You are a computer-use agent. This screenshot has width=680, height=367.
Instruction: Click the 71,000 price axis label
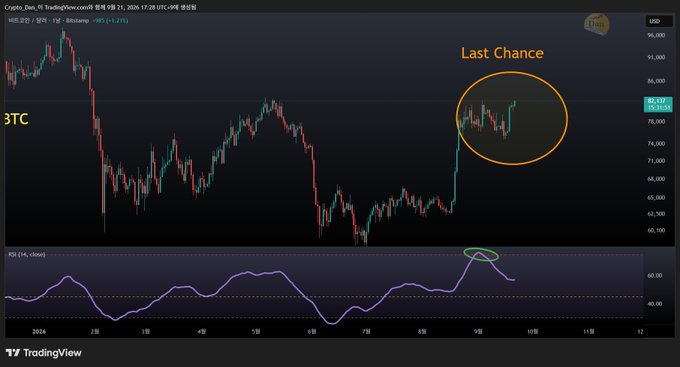[656, 161]
